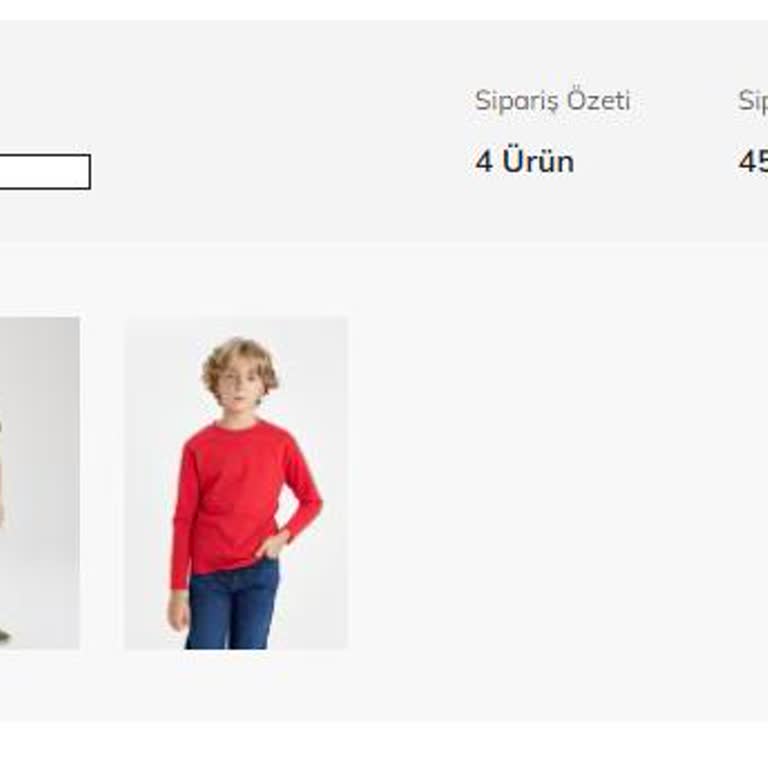768x768 pixels.
Task: Click the white strip below the product panel
Action: (384, 744)
